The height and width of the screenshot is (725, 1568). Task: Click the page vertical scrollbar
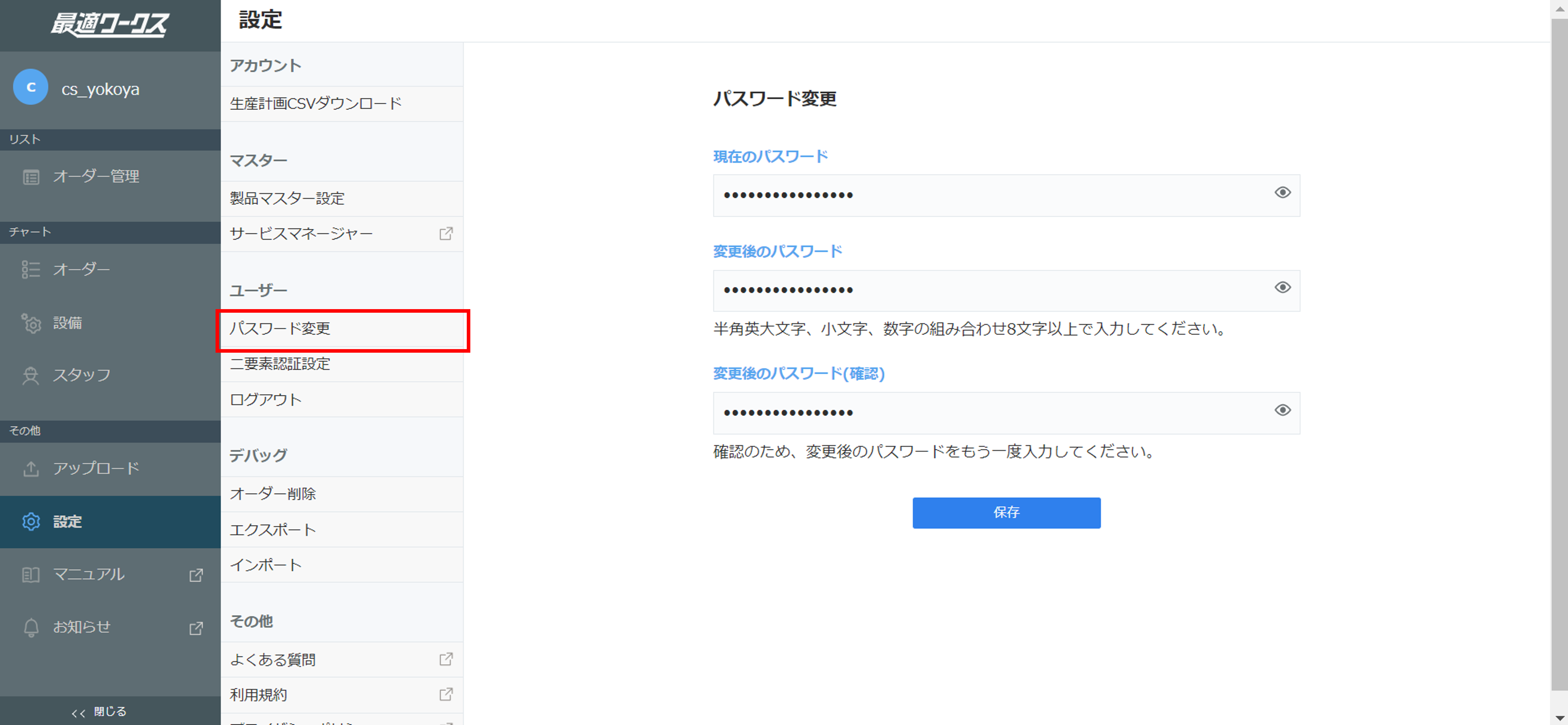point(1559,354)
